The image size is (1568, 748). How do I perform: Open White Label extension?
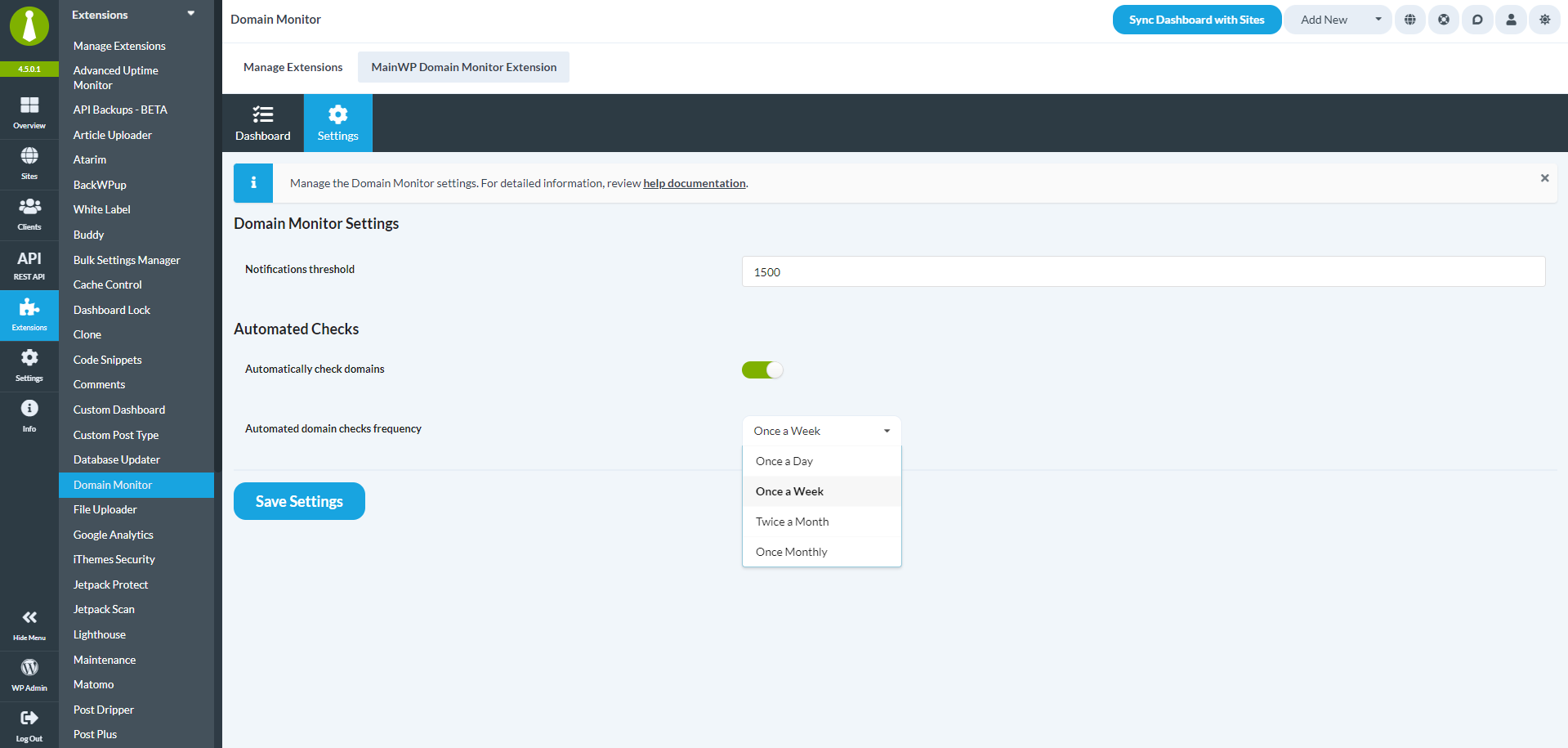102,209
